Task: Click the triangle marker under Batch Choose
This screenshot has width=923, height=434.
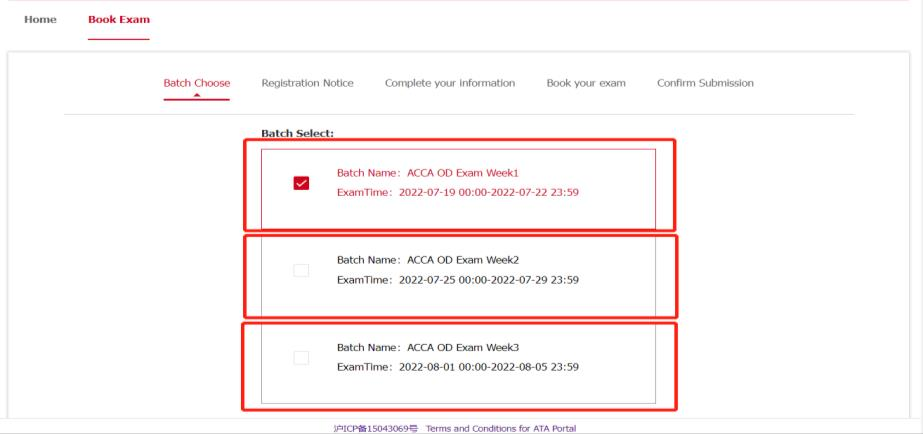Action: pos(197,96)
